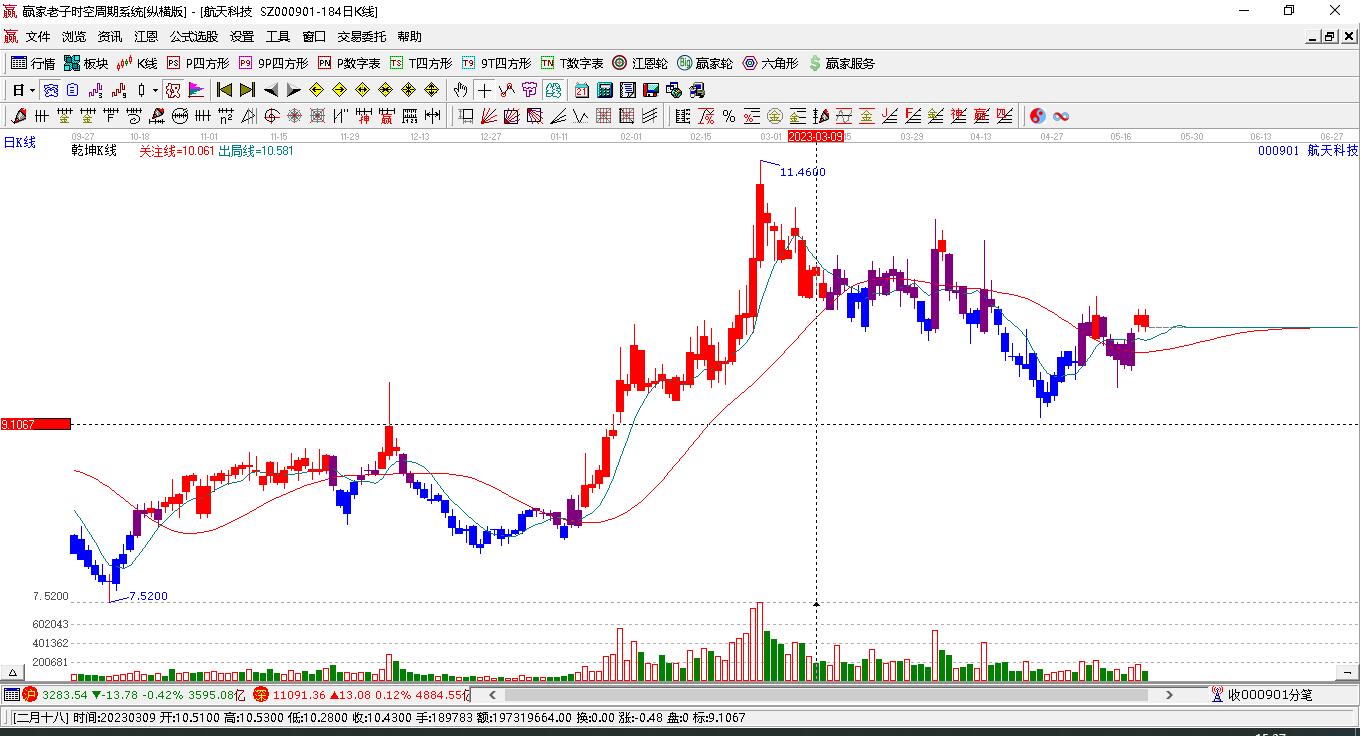Viewport: 1360px width, 736px height.
Task: Click the horizontal scrollbar right arrow
Action: tap(1169, 695)
